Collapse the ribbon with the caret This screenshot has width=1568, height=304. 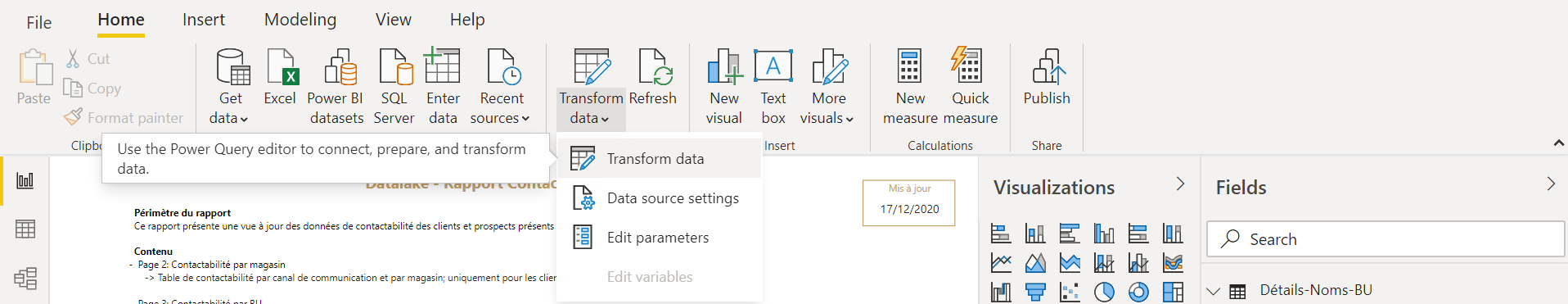(x=1558, y=143)
